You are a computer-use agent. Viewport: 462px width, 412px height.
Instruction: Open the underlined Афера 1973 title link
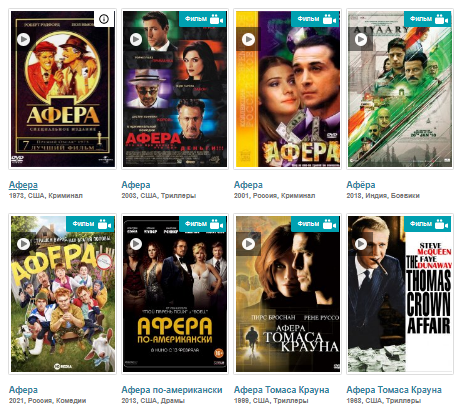coord(23,185)
